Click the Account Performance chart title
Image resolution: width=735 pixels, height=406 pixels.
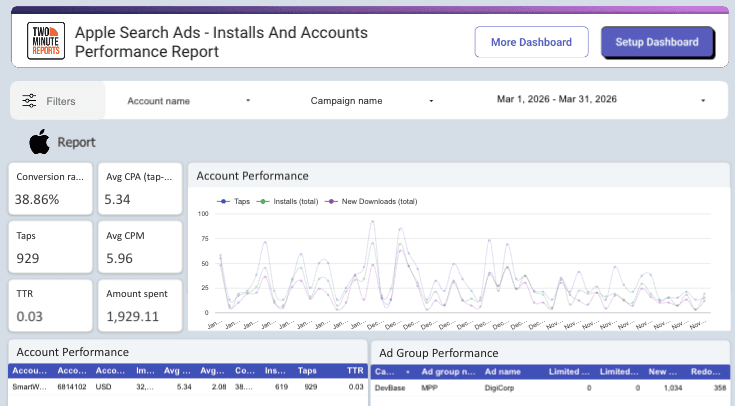(x=252, y=176)
